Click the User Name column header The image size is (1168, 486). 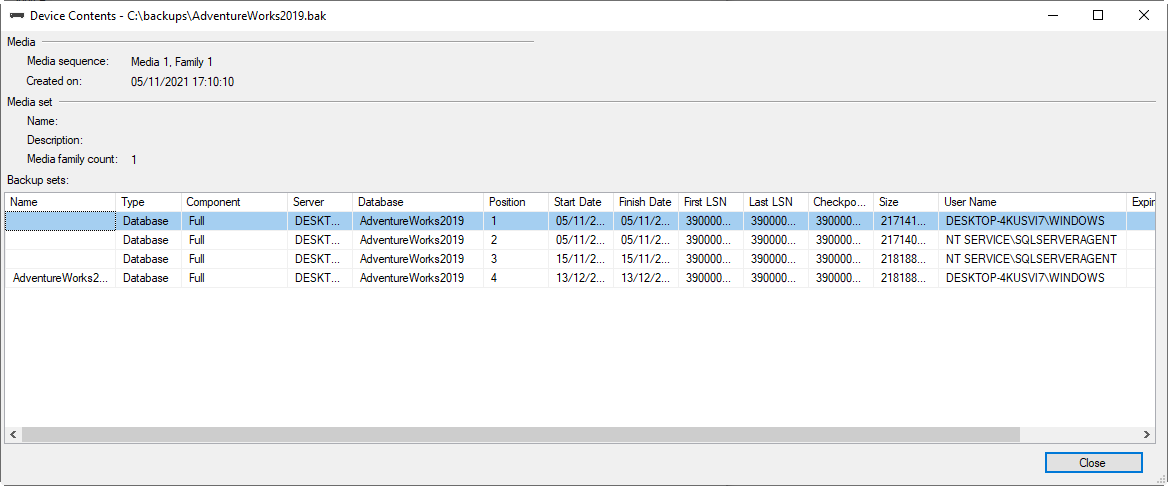coord(1032,202)
